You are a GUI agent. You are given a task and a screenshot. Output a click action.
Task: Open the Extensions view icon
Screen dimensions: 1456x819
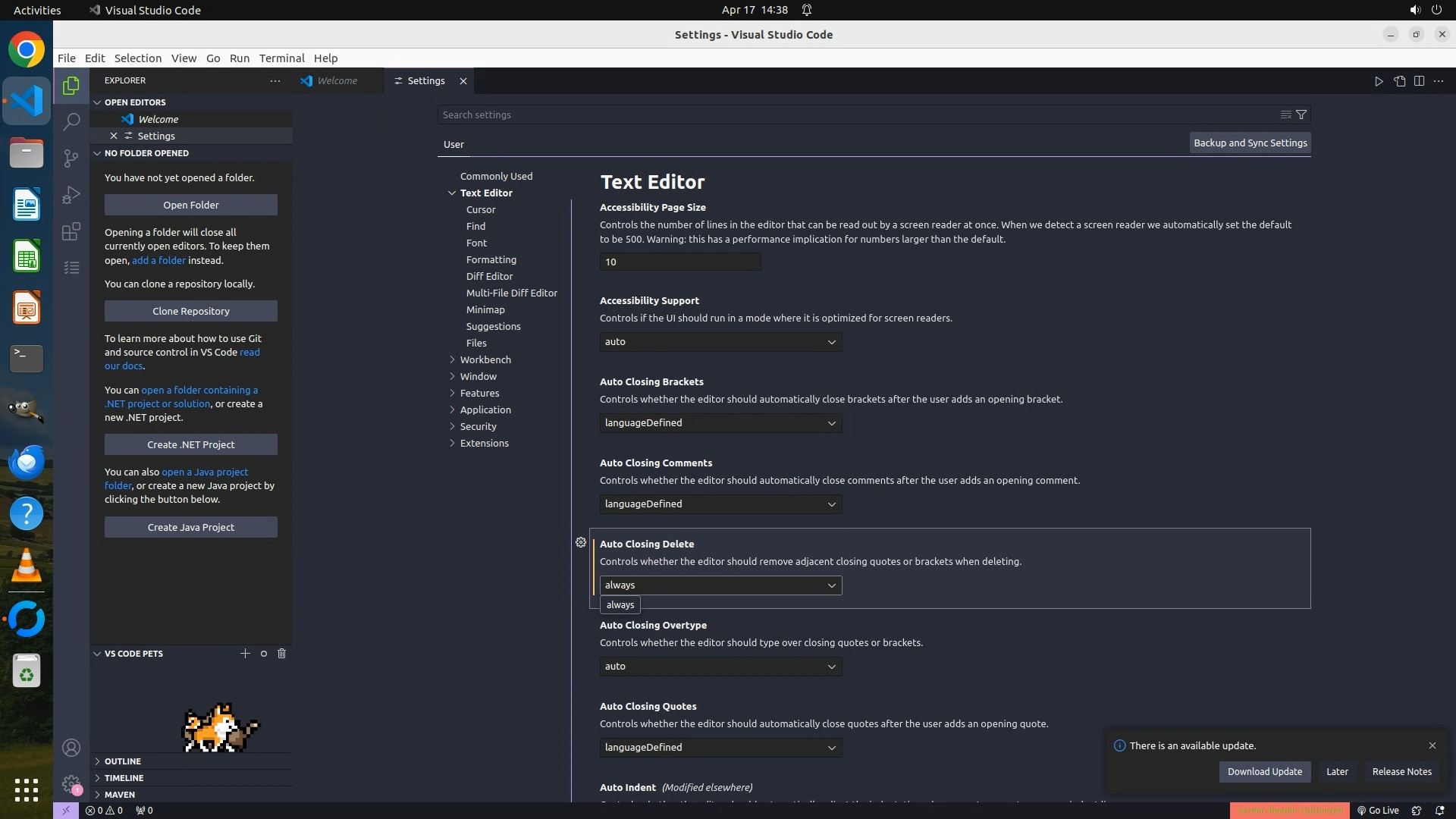71,231
